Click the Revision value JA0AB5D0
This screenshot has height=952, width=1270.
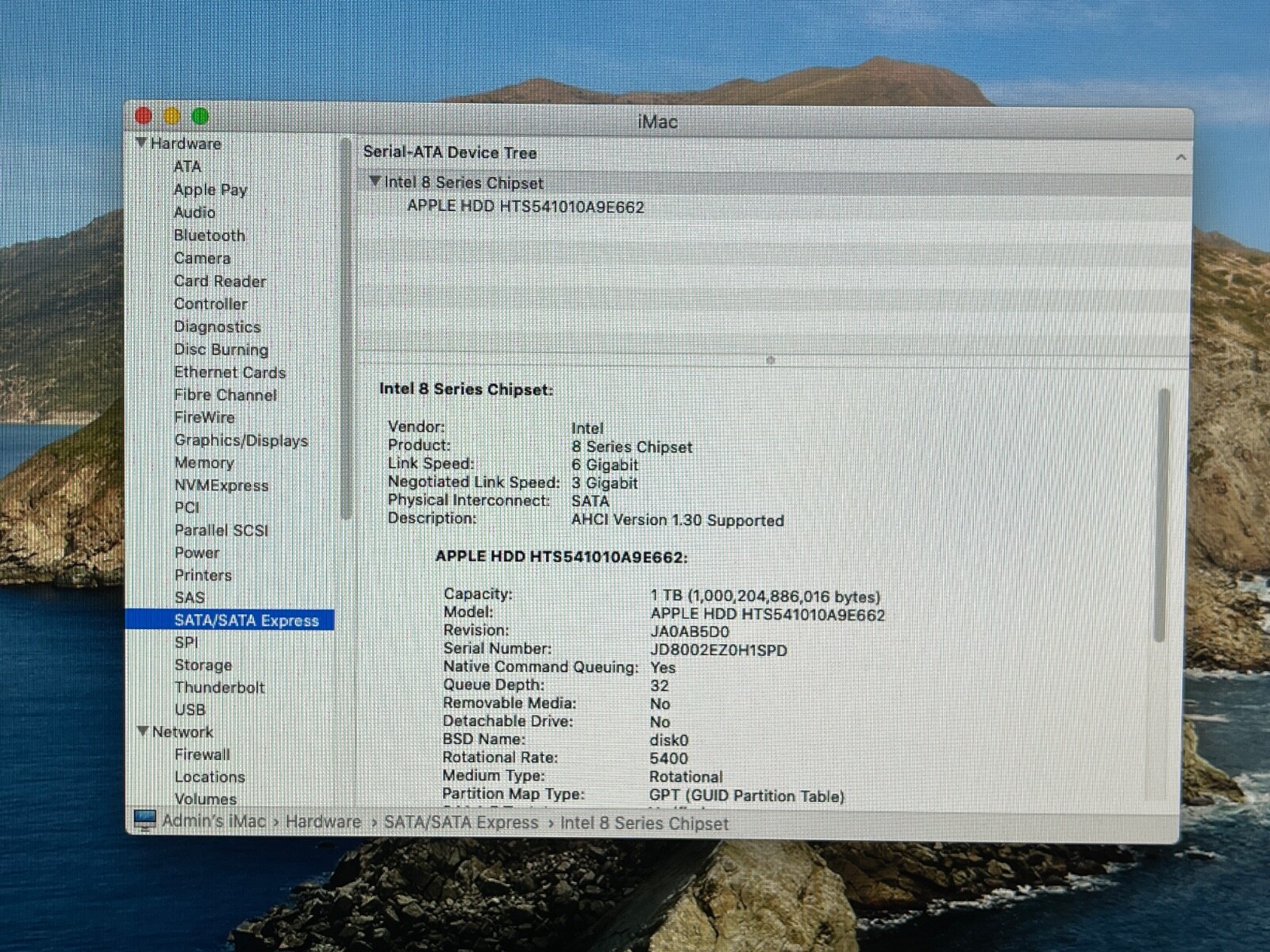pos(690,632)
